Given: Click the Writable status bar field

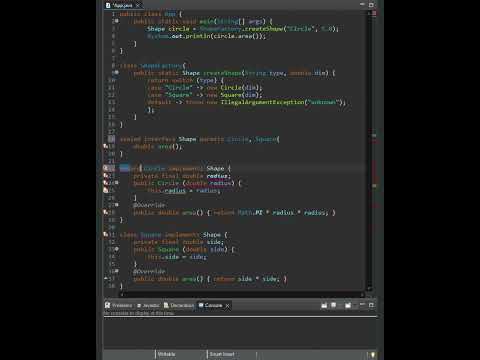Looking at the screenshot, I should click(x=166, y=354).
